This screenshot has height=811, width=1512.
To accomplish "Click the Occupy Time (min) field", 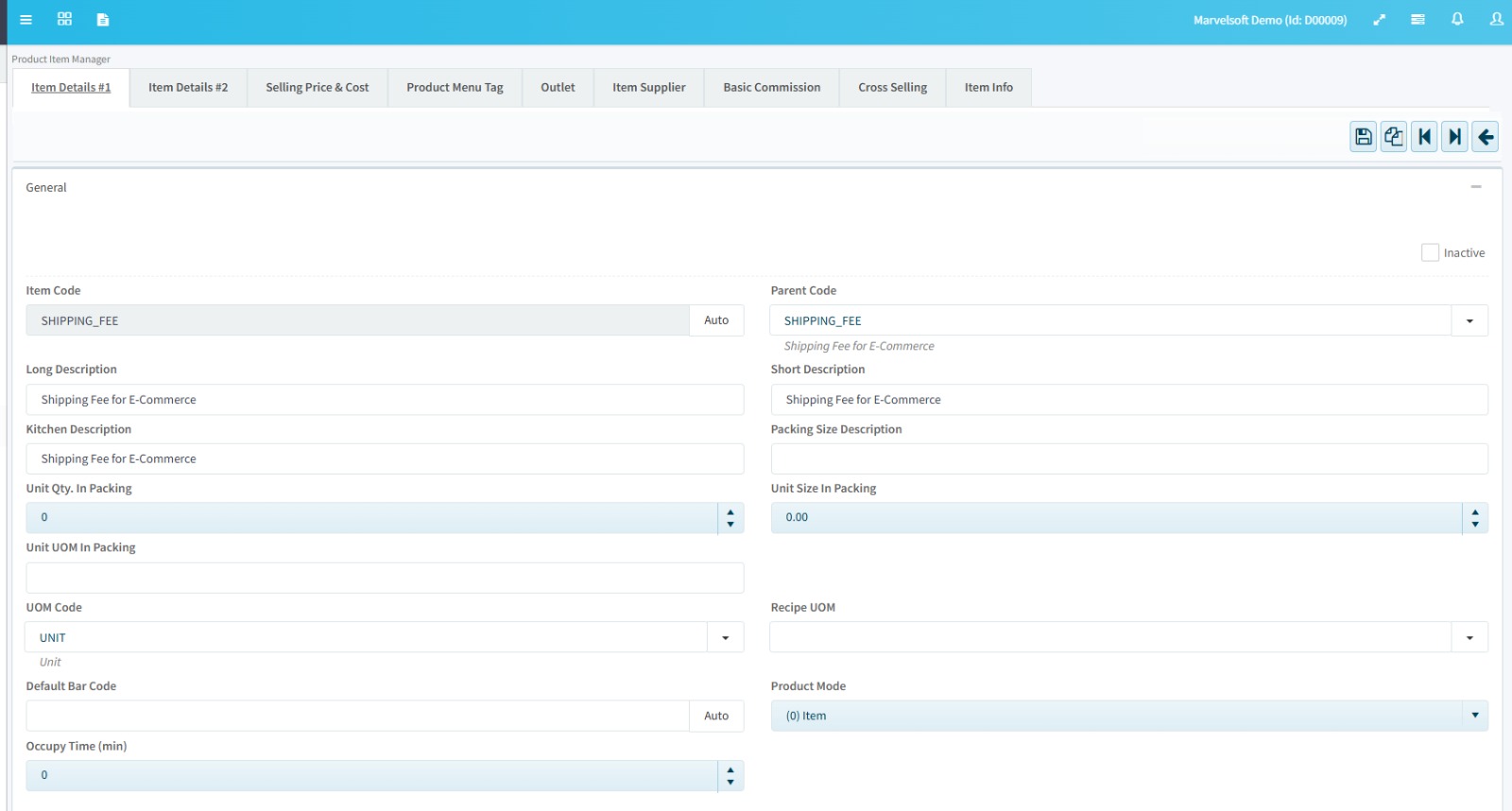I will point(371,776).
